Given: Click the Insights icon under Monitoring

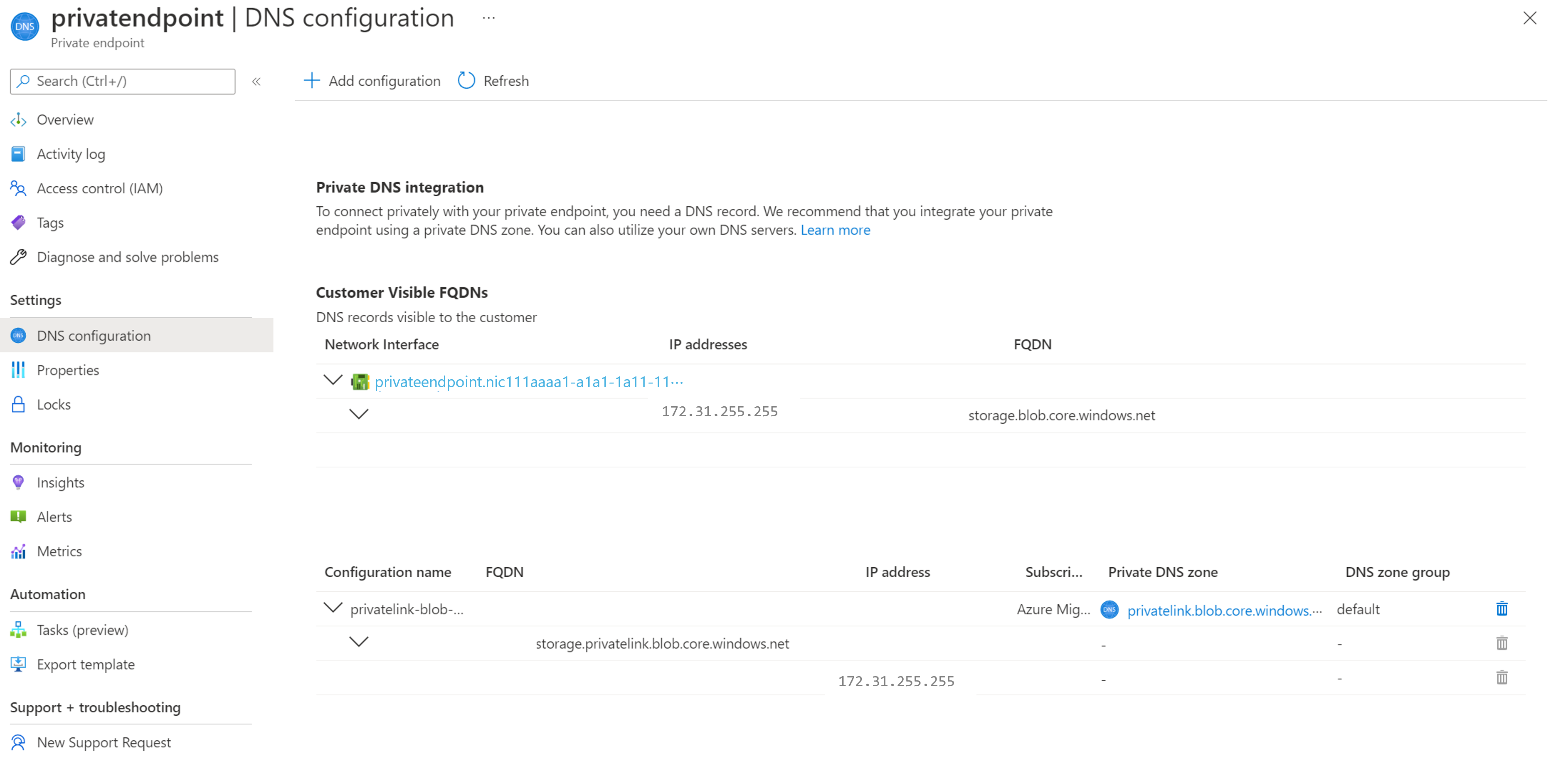Looking at the screenshot, I should [18, 482].
